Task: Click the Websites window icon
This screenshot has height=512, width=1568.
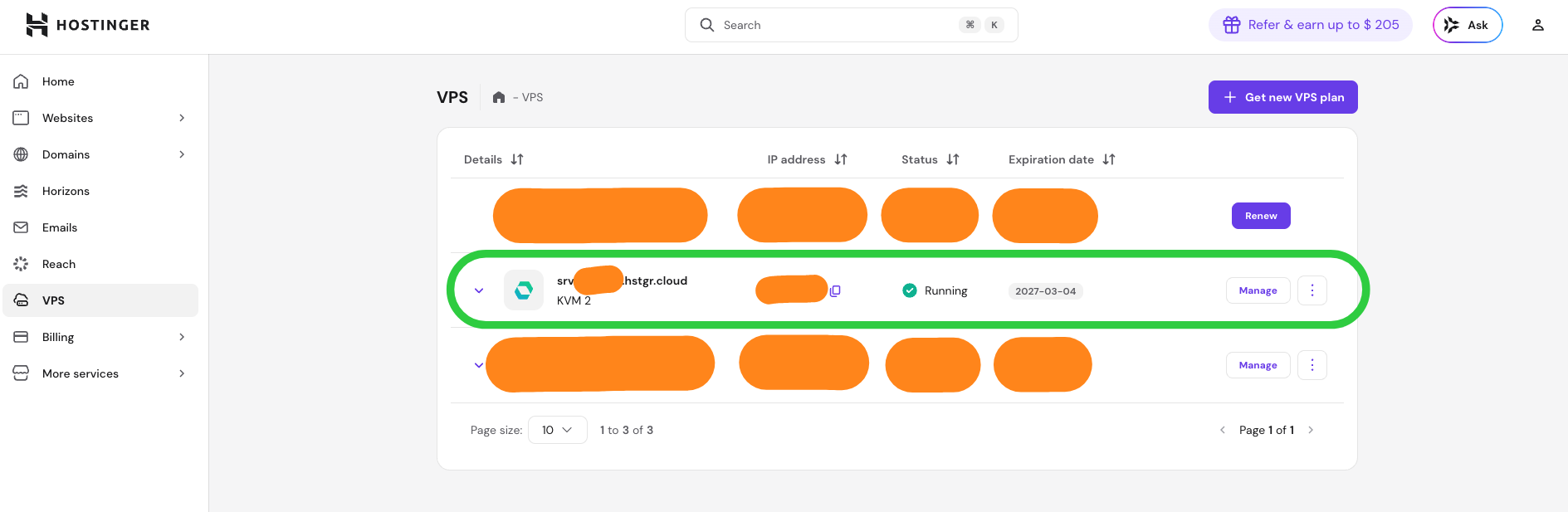Action: tap(22, 118)
